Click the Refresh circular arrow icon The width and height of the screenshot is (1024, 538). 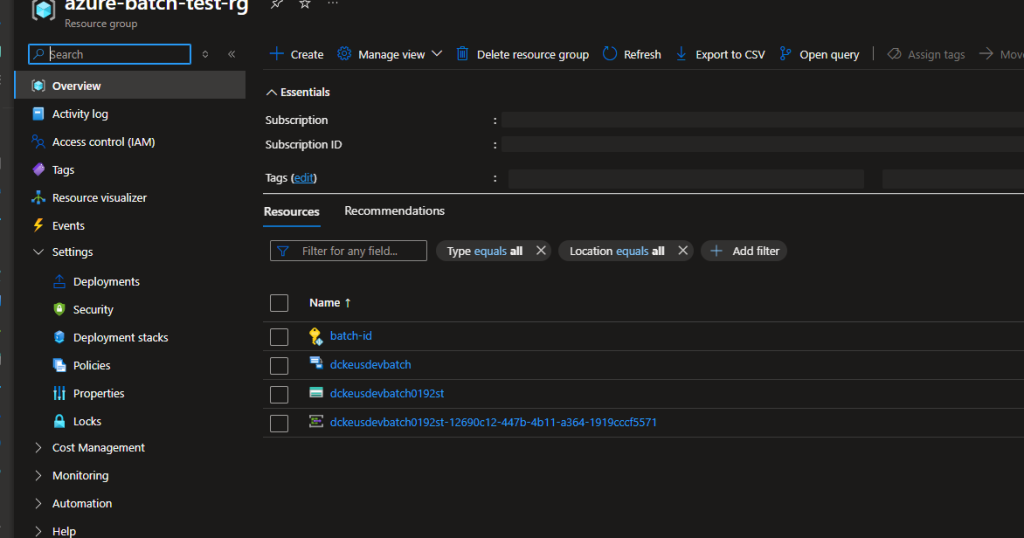point(609,54)
